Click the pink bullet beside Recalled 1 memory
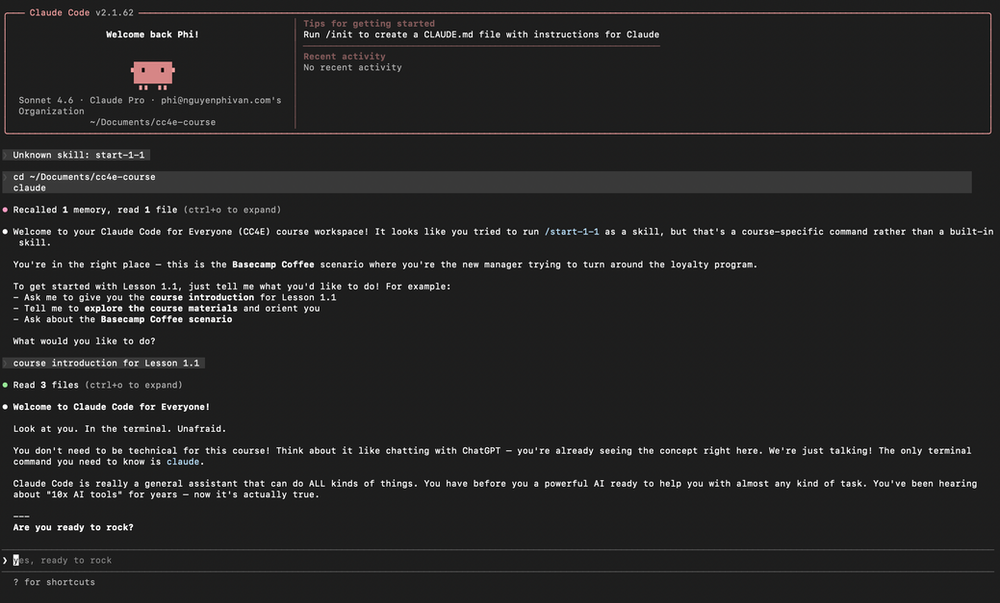Image resolution: width=1000 pixels, height=603 pixels. 5,210
